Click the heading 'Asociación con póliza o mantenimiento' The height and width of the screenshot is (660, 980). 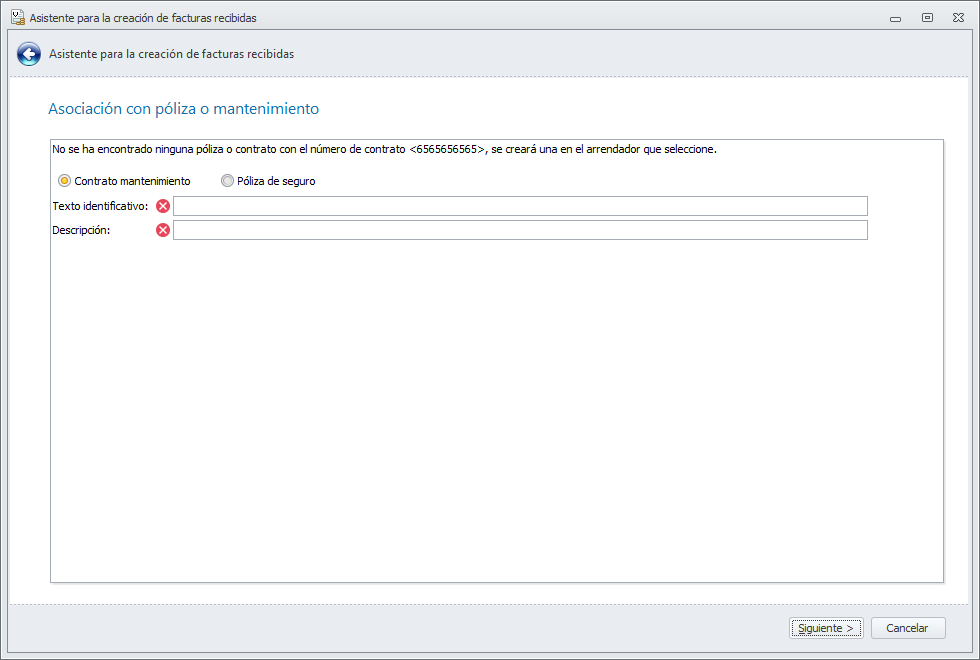coord(184,109)
